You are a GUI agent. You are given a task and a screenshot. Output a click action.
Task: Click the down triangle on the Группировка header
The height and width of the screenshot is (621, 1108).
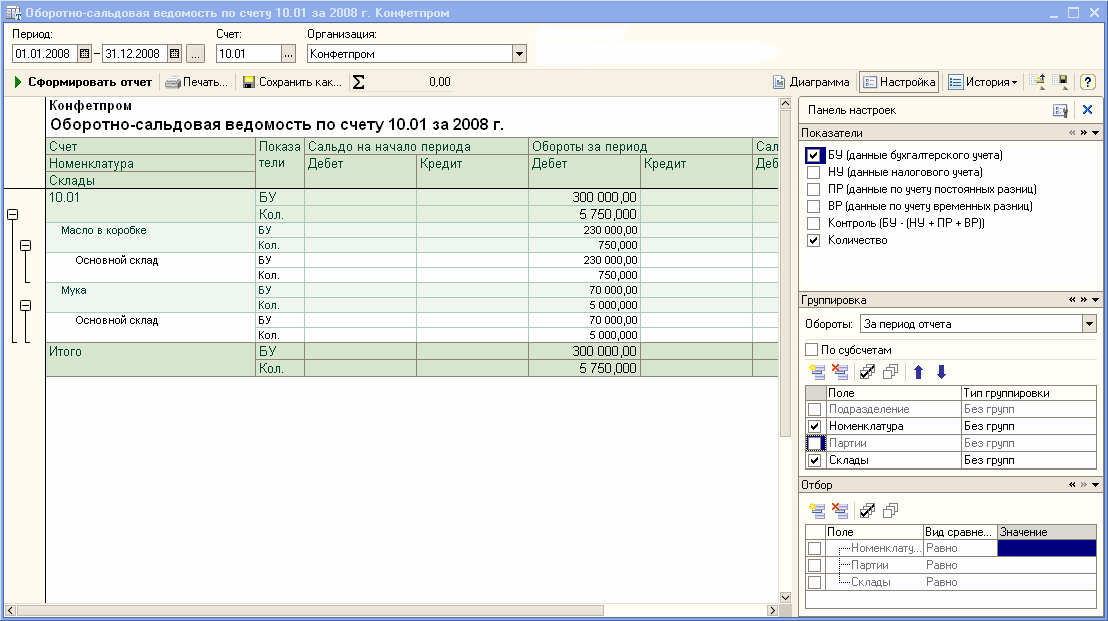click(1095, 300)
